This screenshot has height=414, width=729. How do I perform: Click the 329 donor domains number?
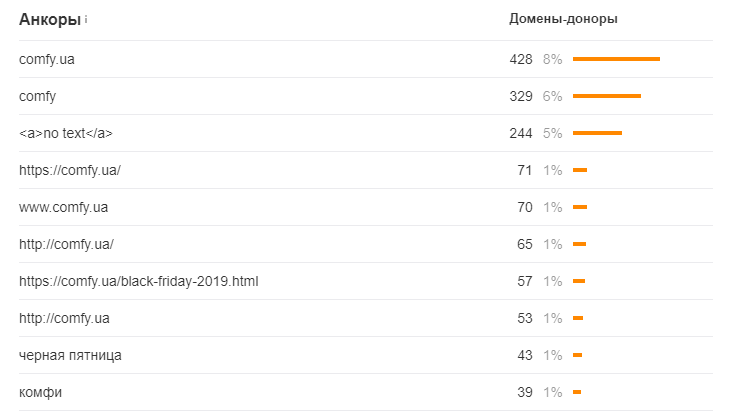[520, 96]
